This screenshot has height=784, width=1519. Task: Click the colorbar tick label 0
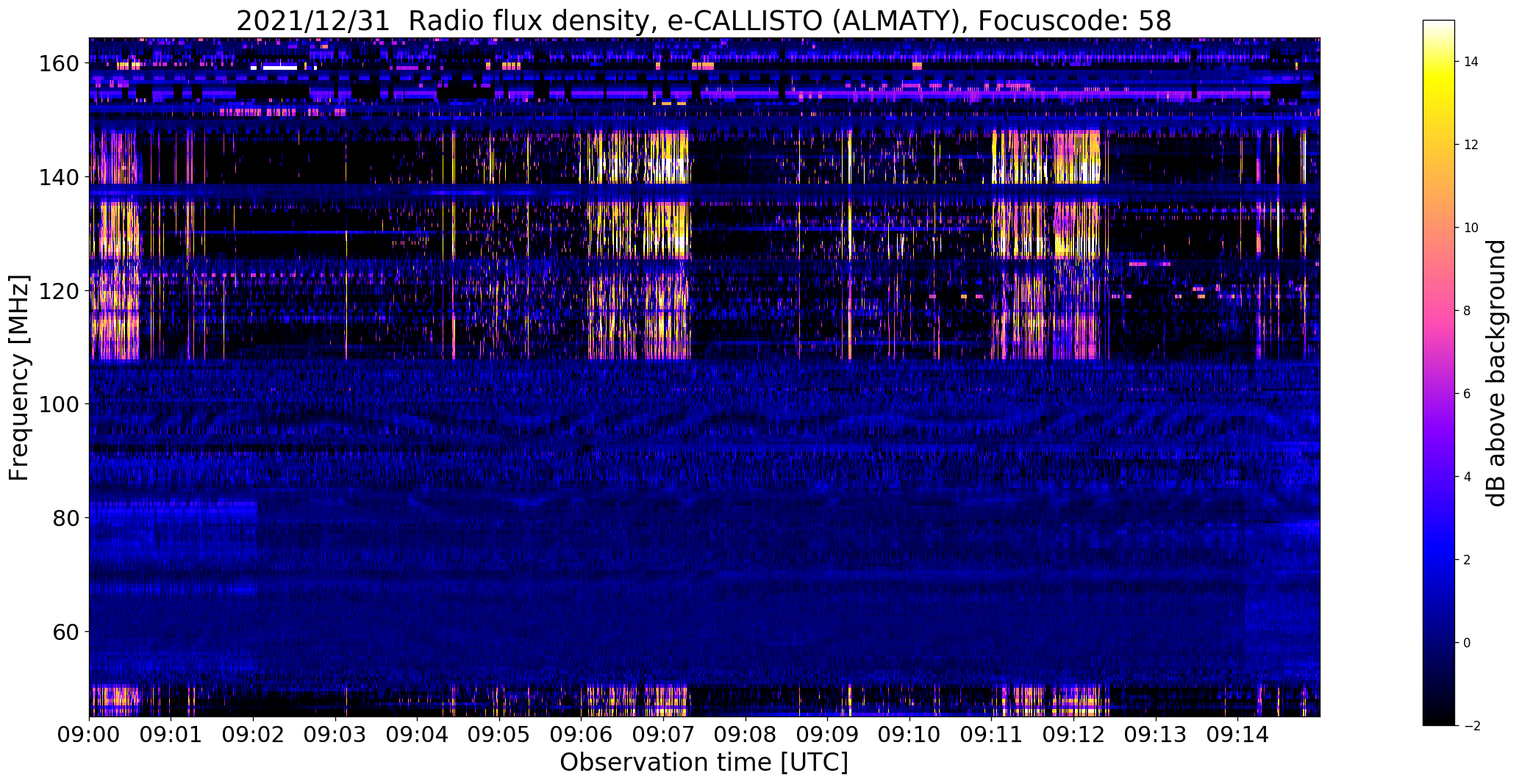click(1468, 643)
